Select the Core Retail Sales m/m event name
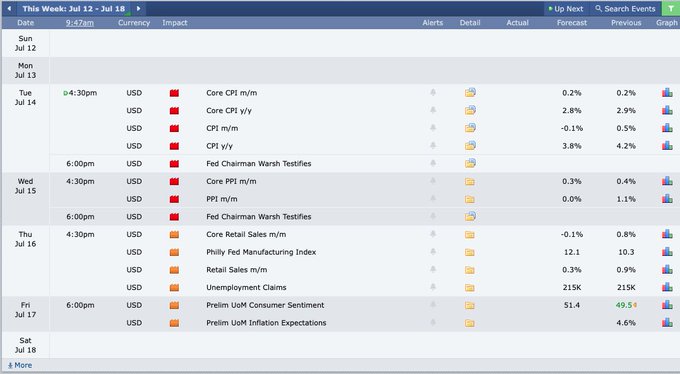680x374 pixels. tap(246, 234)
